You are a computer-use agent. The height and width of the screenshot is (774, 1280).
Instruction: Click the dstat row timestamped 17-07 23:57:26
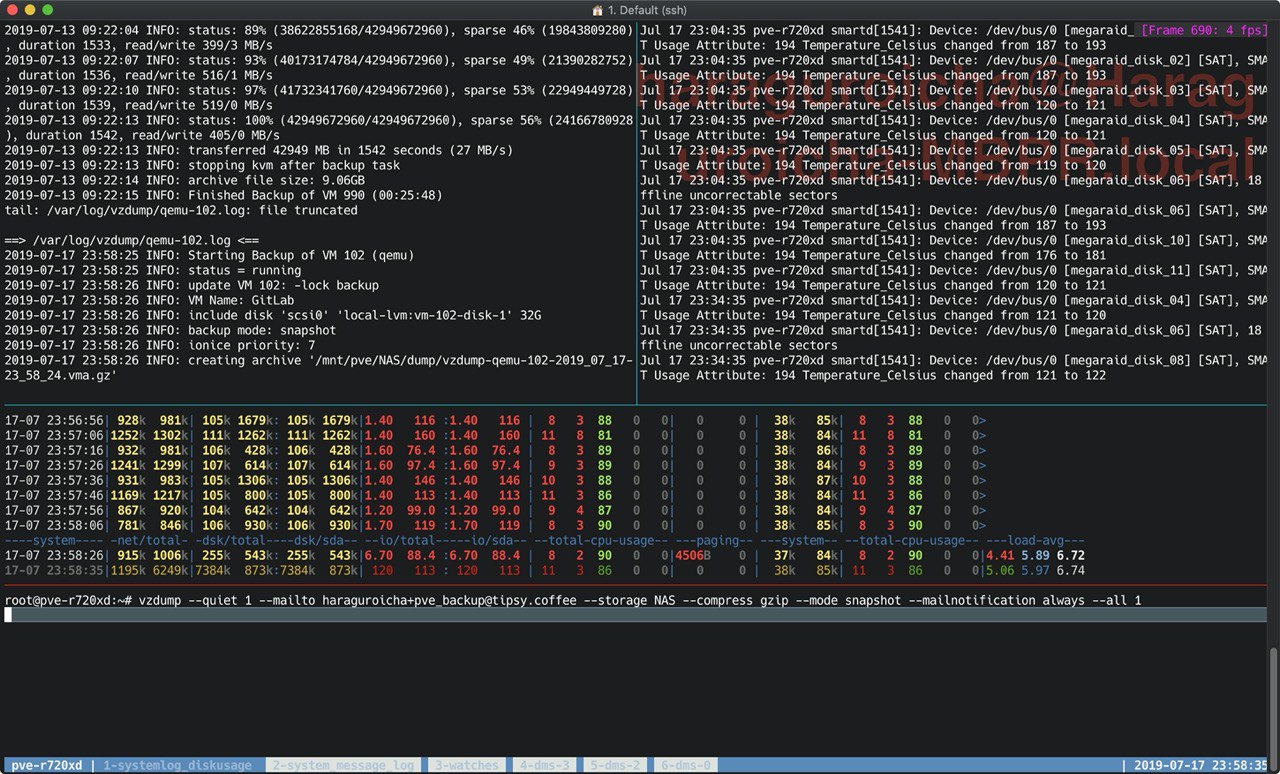pyautogui.click(x=495, y=465)
